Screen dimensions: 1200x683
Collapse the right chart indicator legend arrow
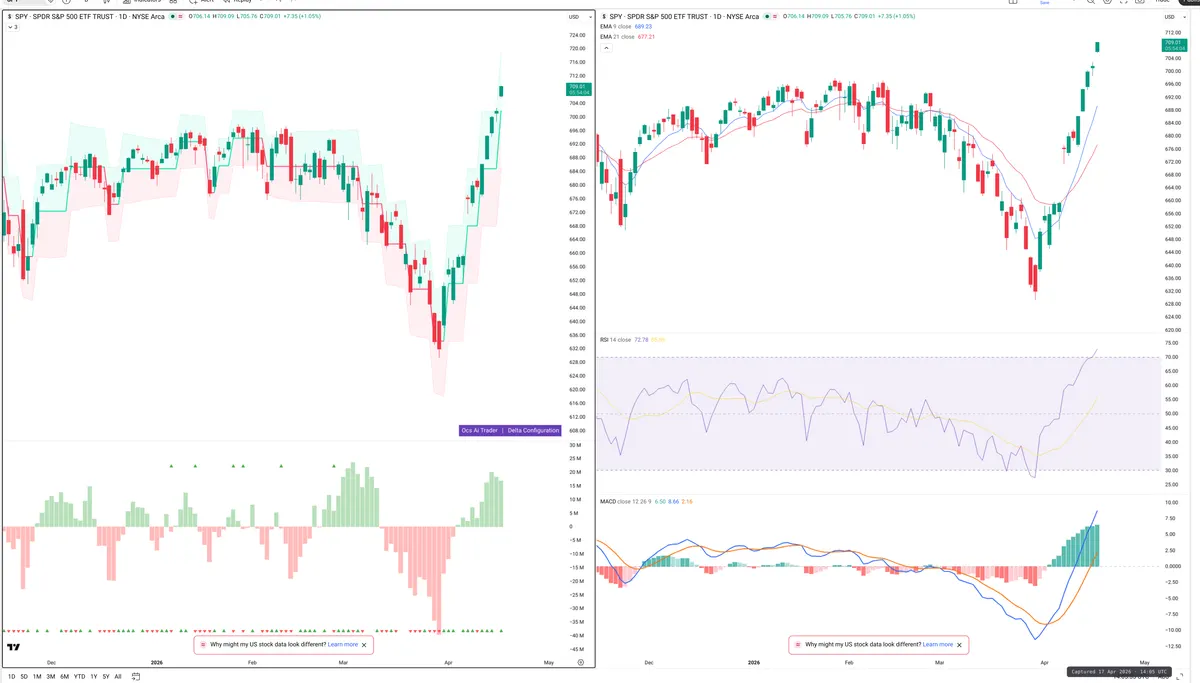605,47
